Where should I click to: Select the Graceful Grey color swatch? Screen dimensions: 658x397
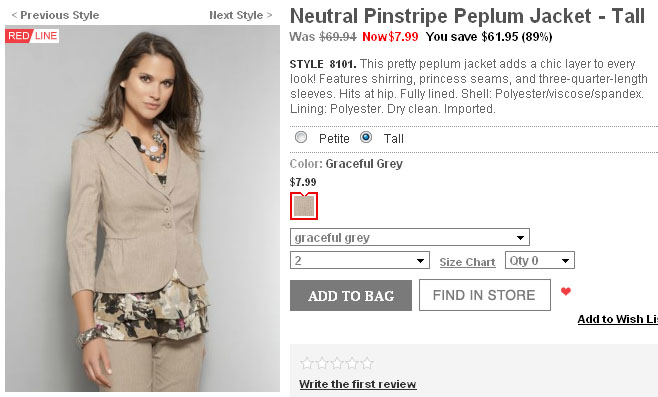click(304, 206)
